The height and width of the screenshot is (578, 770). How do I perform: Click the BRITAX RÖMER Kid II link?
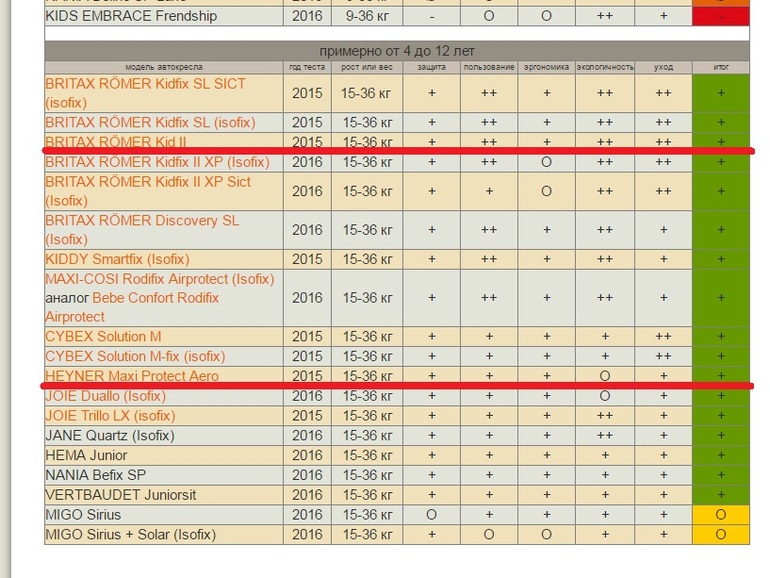coord(116,141)
